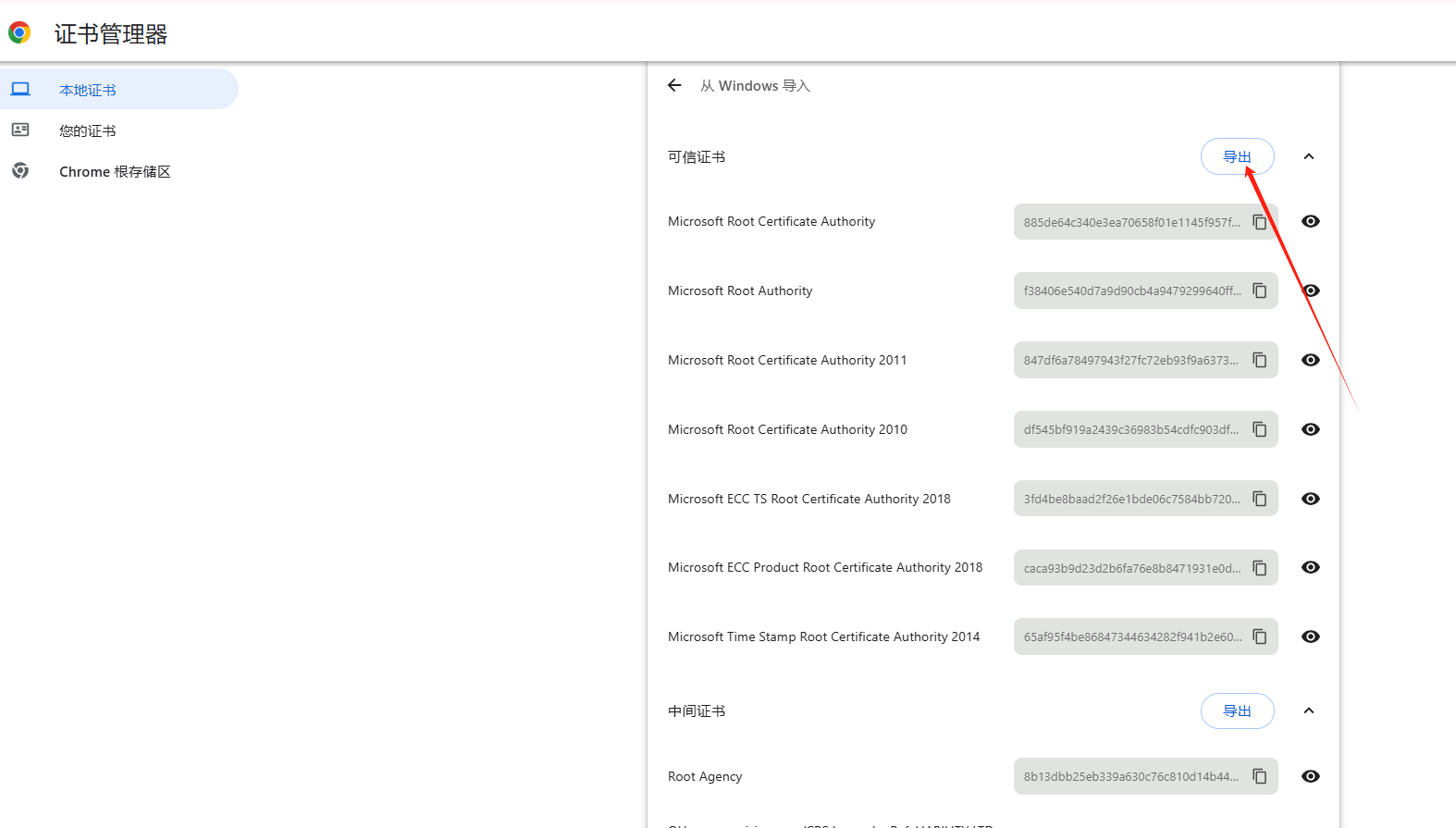Collapse the 可信证书 section

tap(1309, 156)
